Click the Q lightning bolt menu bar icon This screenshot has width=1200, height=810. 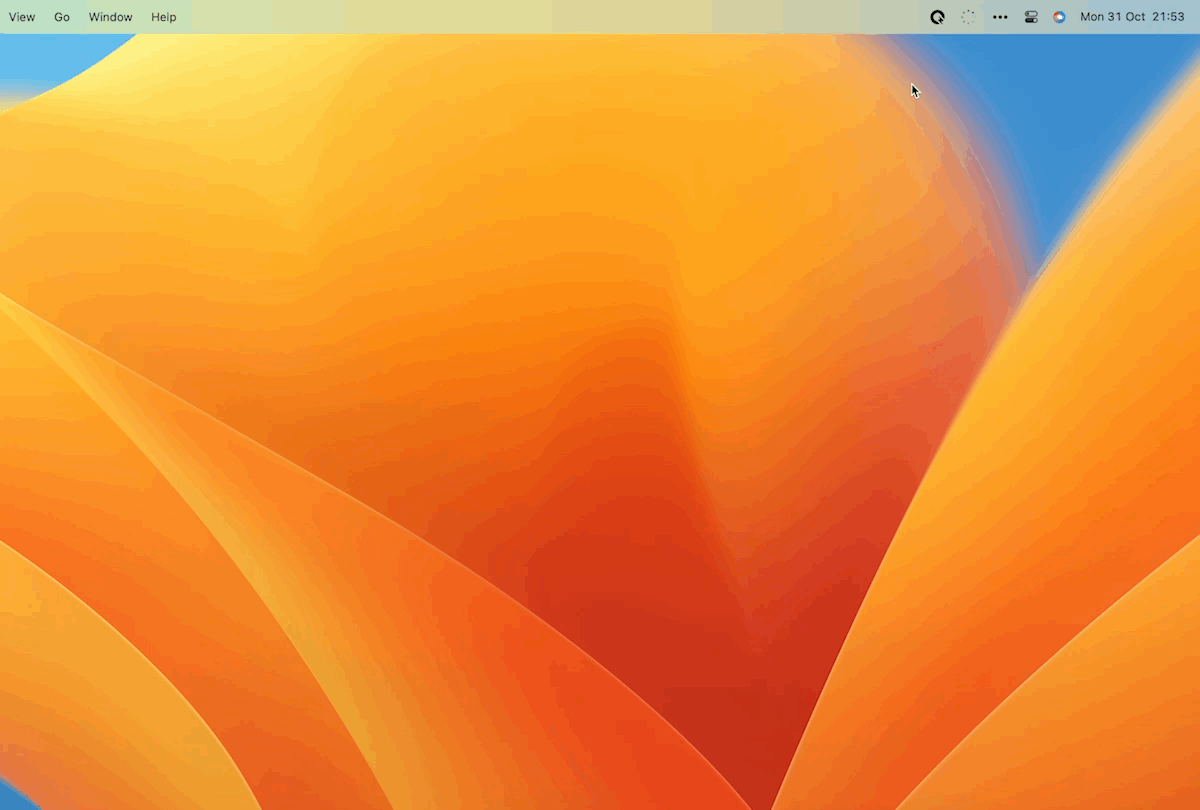tap(937, 17)
